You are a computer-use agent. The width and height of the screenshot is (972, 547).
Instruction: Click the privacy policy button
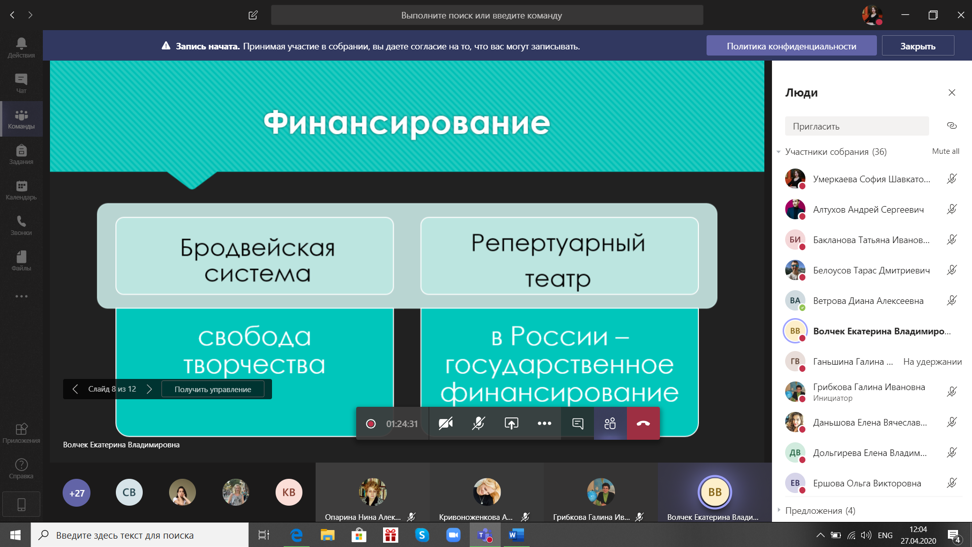[x=791, y=46]
